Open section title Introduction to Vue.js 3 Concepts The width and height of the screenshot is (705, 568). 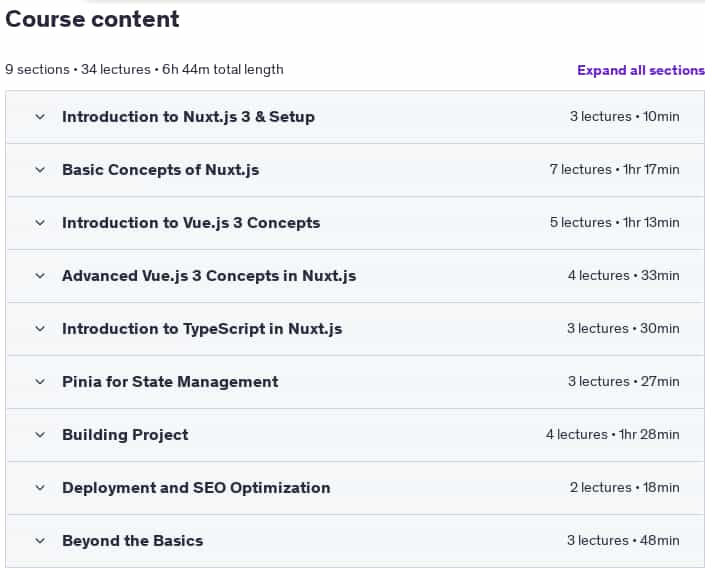(x=191, y=223)
